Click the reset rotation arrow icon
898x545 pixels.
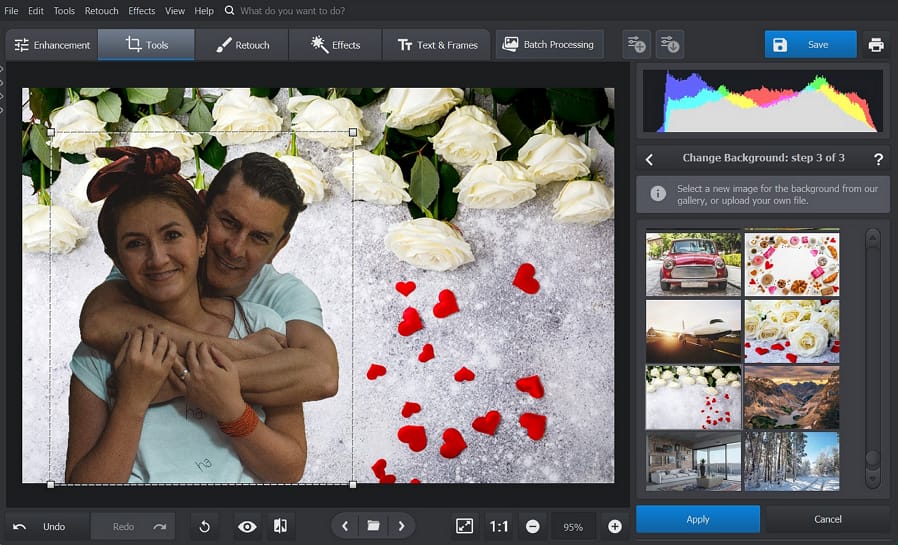[204, 526]
